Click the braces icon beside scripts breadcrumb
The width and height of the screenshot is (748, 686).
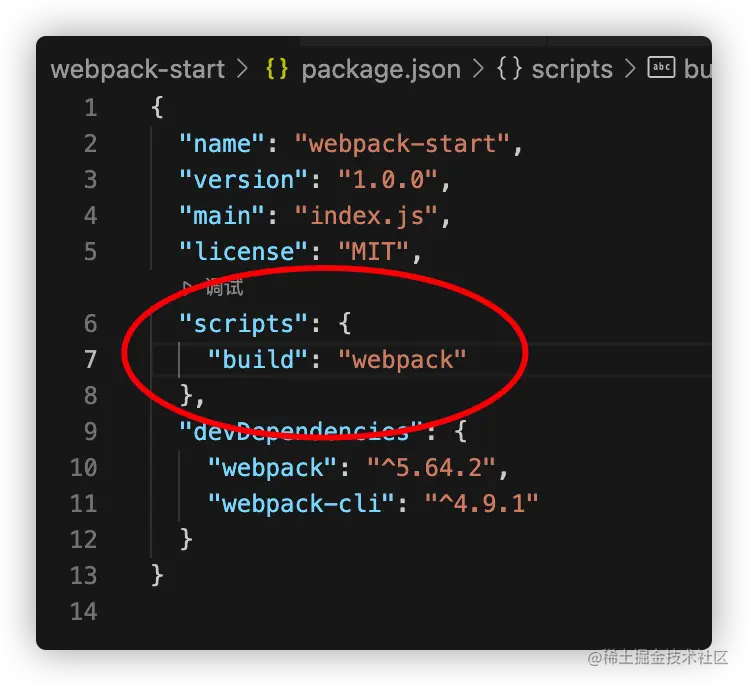[509, 69]
